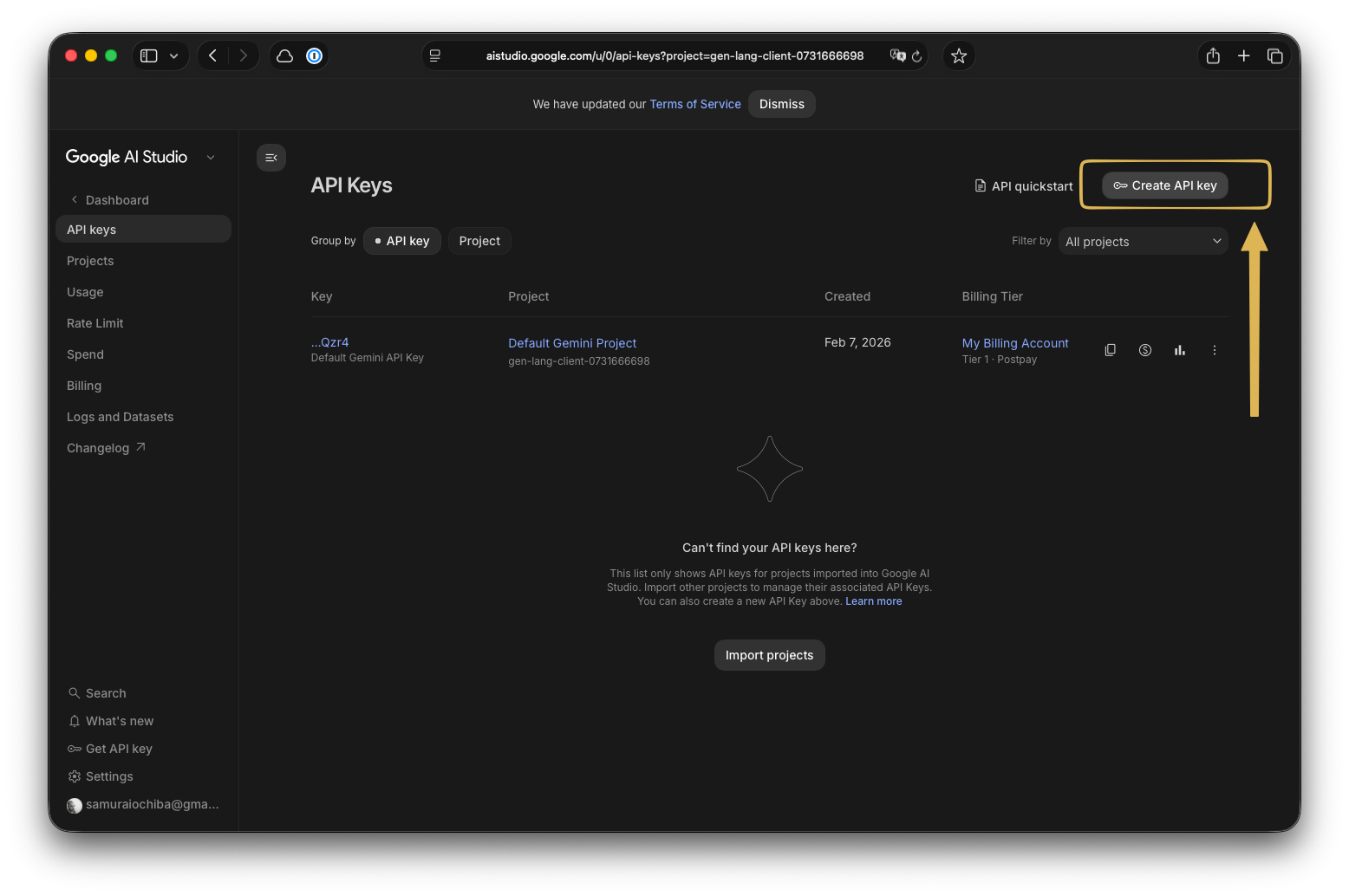Group by API key option
The image size is (1349, 896).
point(402,241)
